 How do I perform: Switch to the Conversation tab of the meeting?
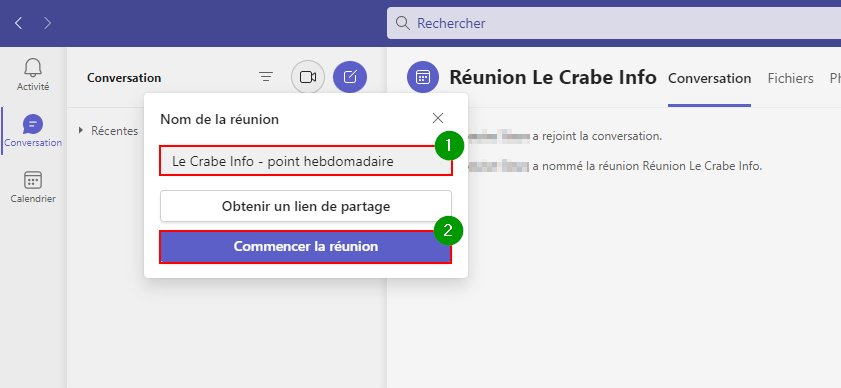pyautogui.click(x=709, y=78)
